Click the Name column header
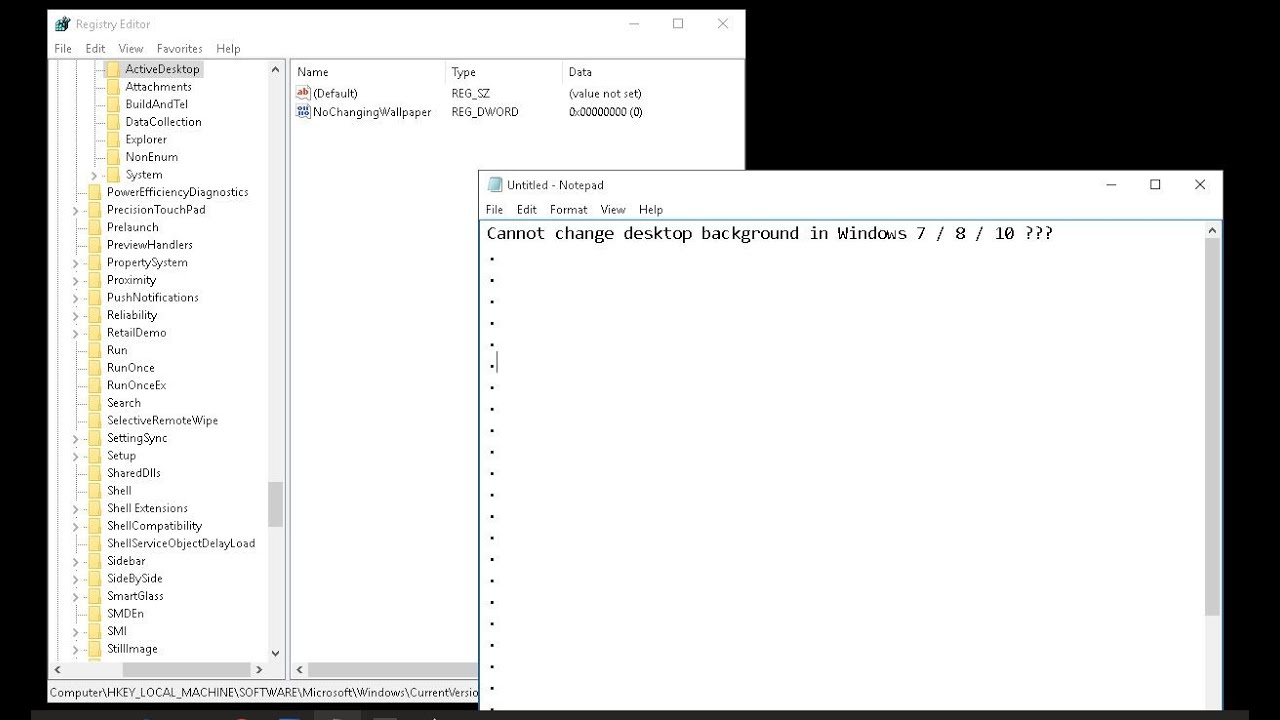This screenshot has width=1280, height=720. click(x=368, y=72)
